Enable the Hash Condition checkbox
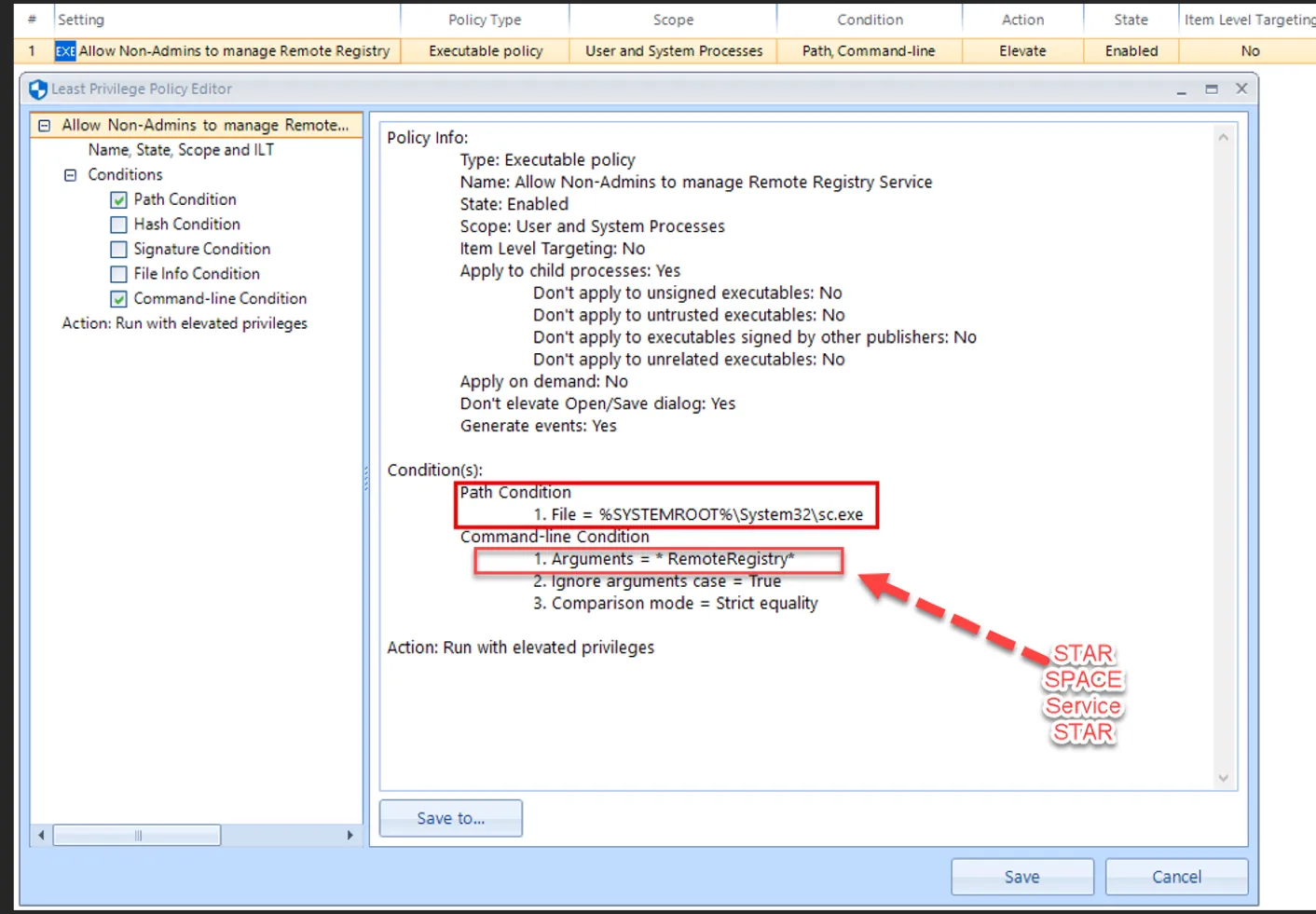Image resolution: width=1316 pixels, height=914 pixels. pos(119,225)
